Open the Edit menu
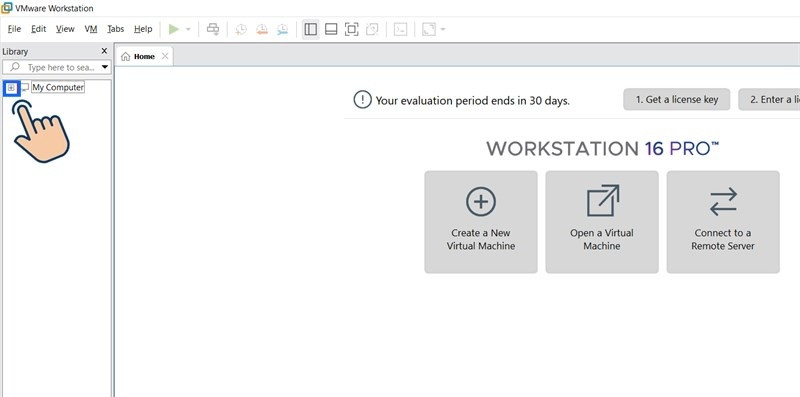The width and height of the screenshot is (800, 397). (x=39, y=29)
